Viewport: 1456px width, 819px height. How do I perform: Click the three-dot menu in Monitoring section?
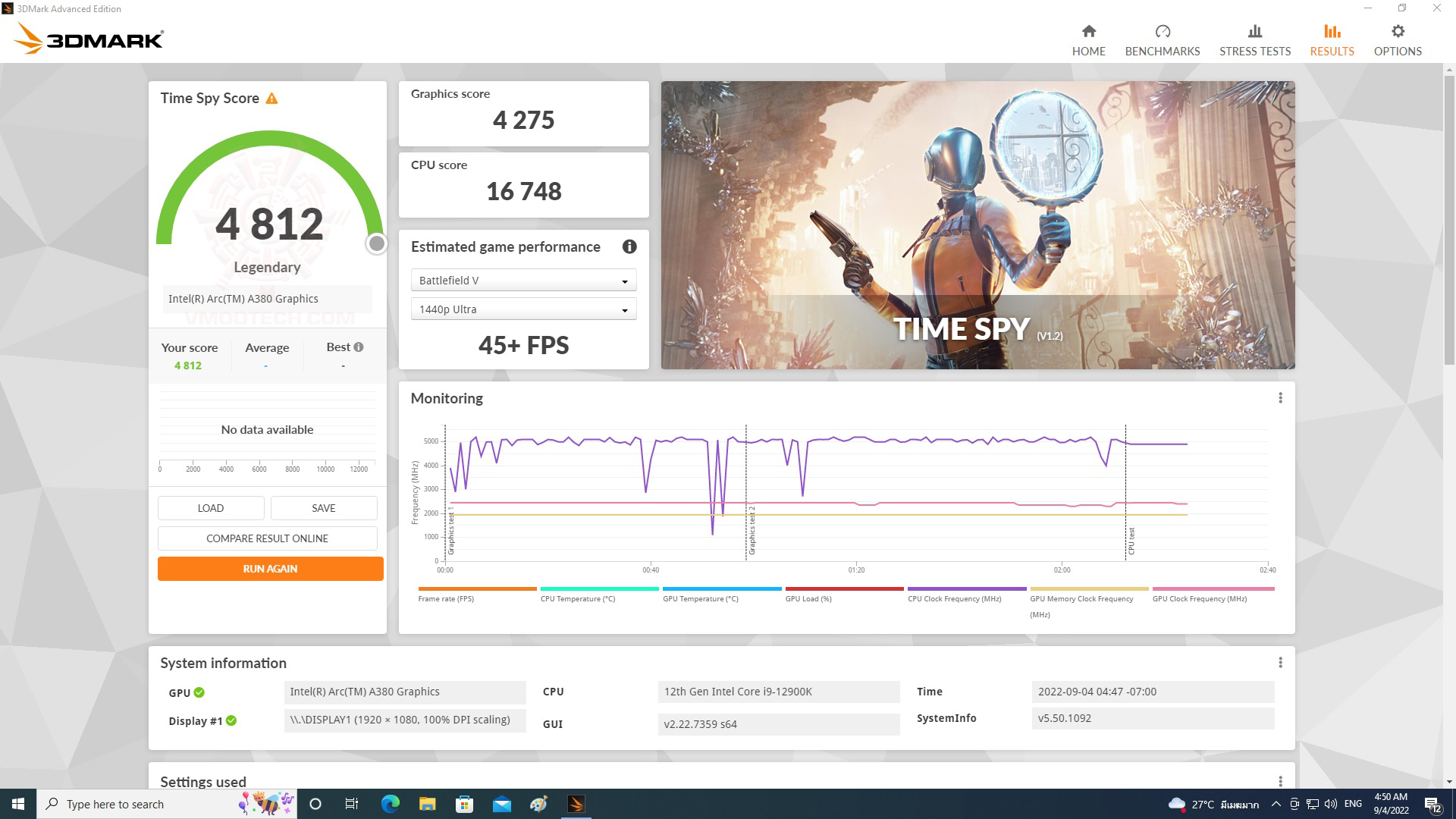[1281, 398]
